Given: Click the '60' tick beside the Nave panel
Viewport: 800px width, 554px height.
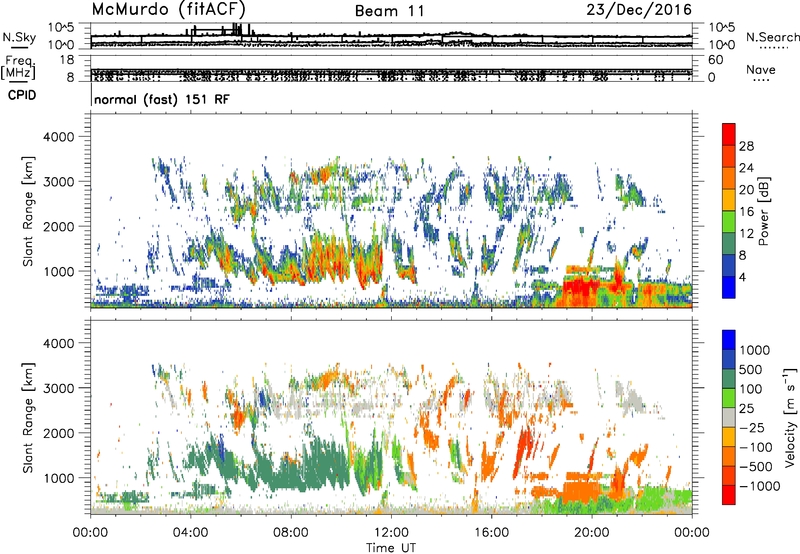Looking at the screenshot, I should click(715, 60).
